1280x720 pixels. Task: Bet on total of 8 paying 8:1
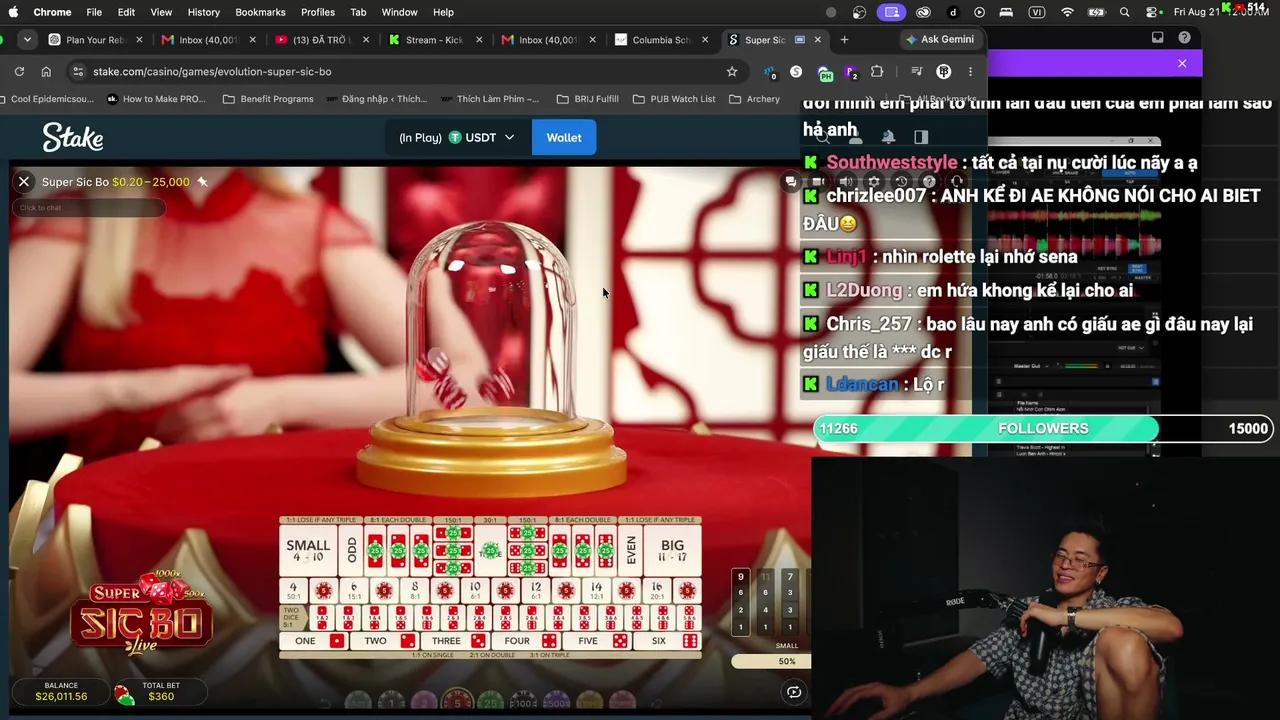click(415, 590)
